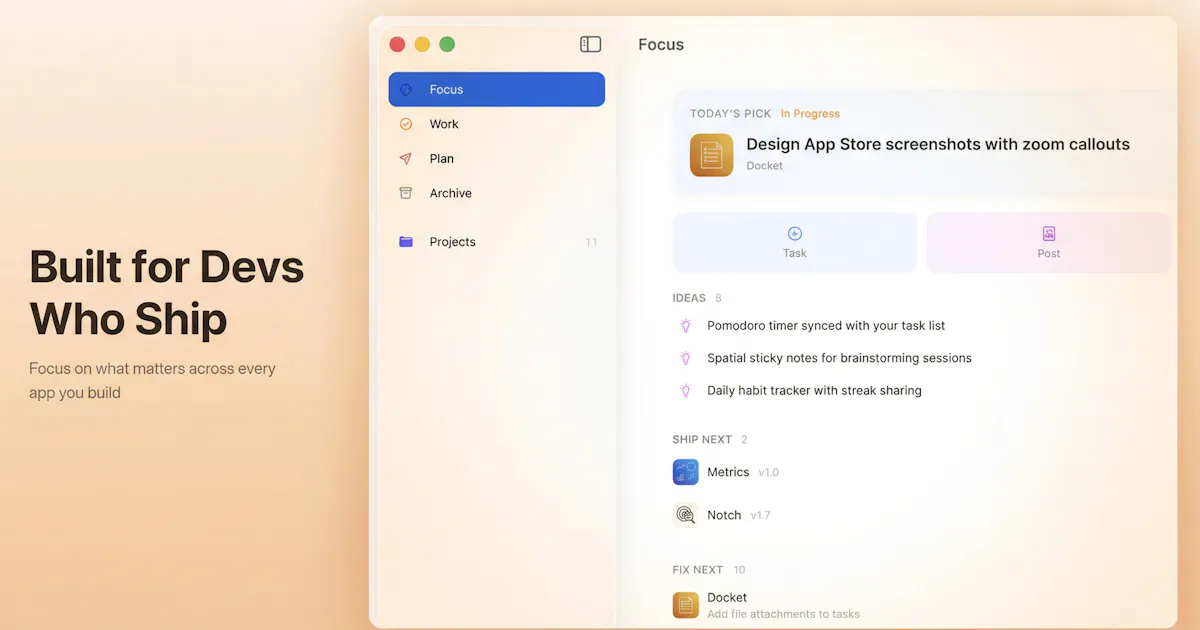This screenshot has width=1200, height=630.
Task: Open idea 'Spatial sticky notes for brainstorming sessions'
Action: pyautogui.click(x=839, y=358)
